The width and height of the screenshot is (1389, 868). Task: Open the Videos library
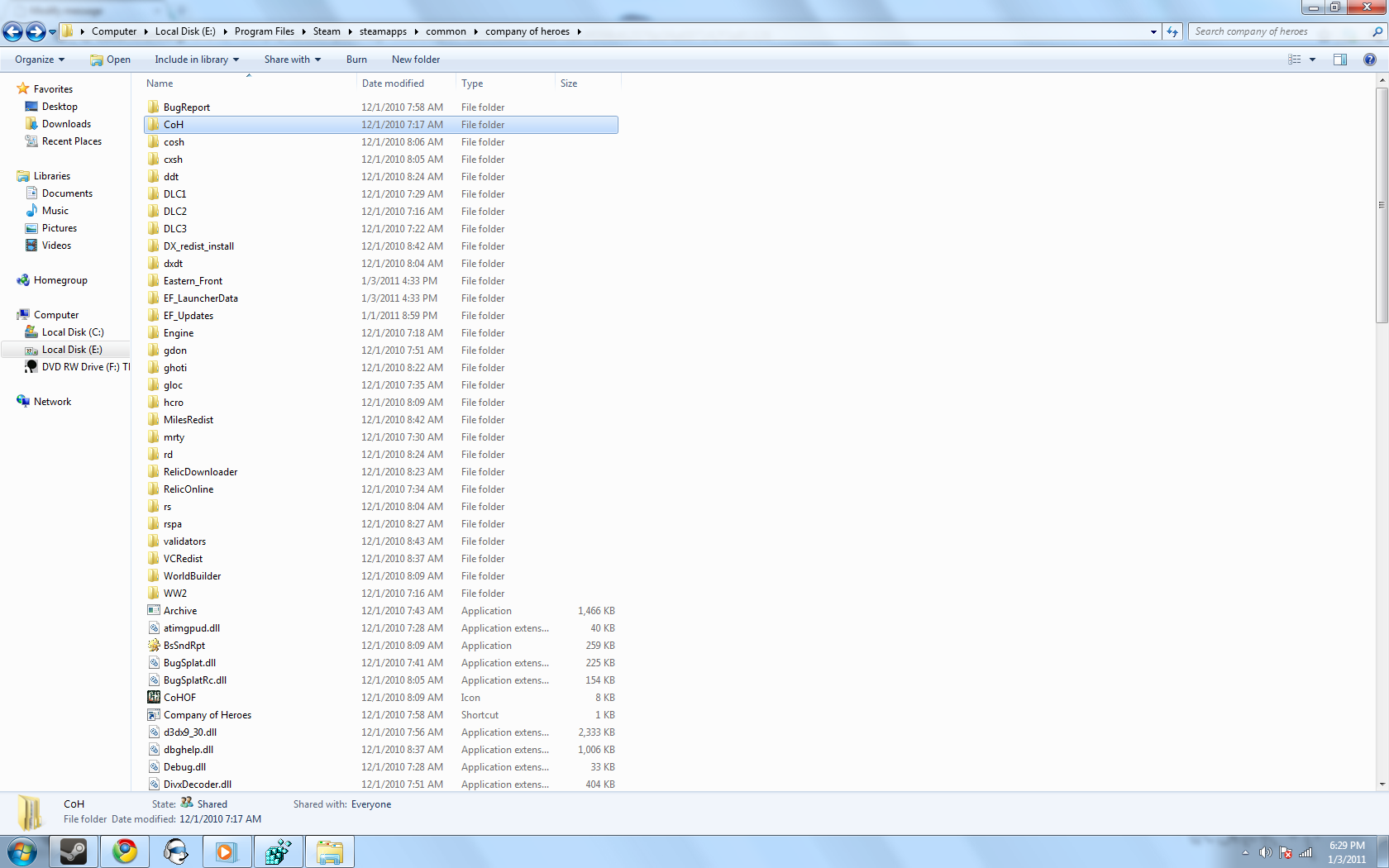click(x=56, y=246)
